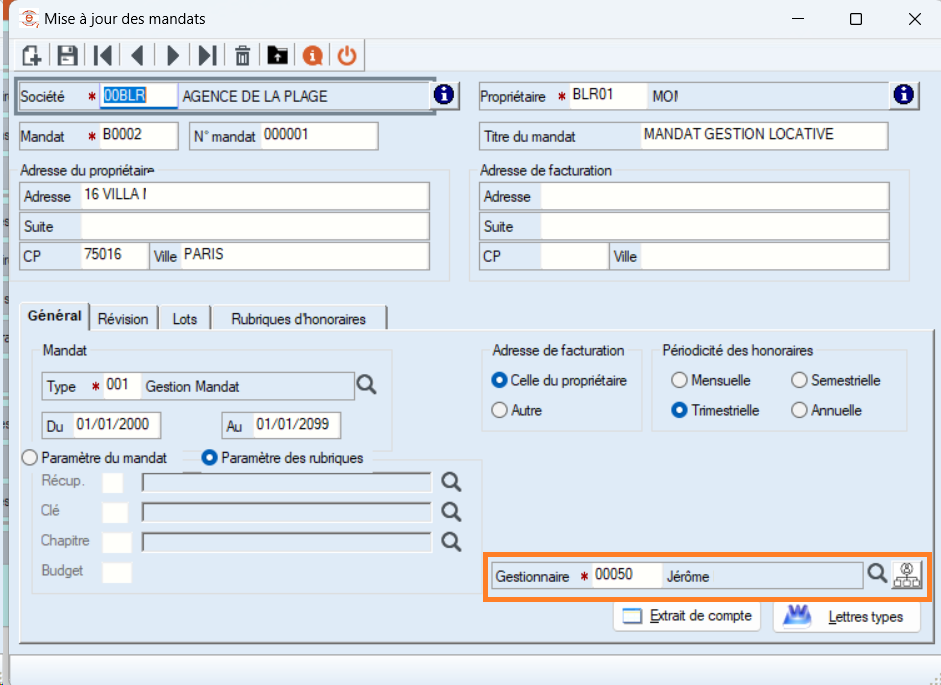Set fee periodicity to Annuelle
This screenshot has height=685, width=941.
point(827,411)
